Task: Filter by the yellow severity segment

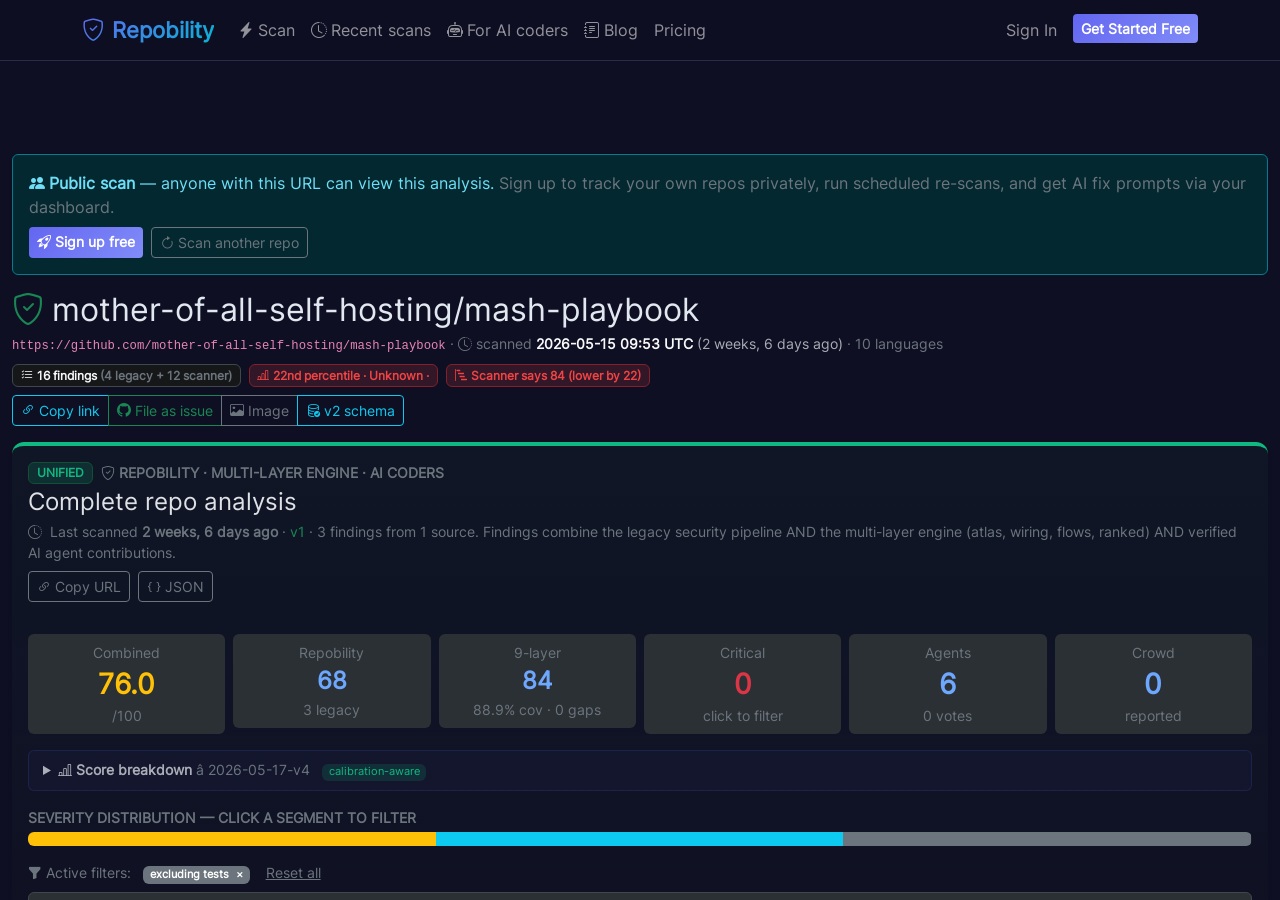Action: click(x=232, y=839)
